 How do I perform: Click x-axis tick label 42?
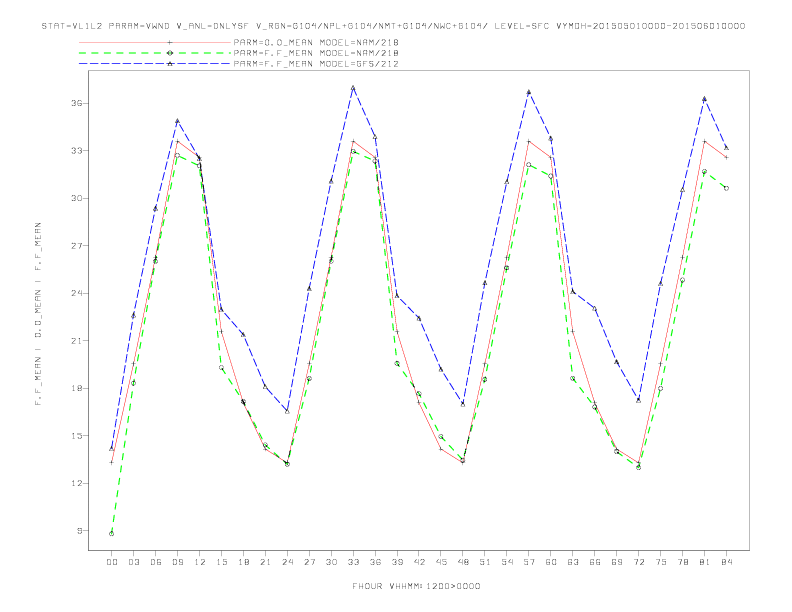(x=419, y=562)
